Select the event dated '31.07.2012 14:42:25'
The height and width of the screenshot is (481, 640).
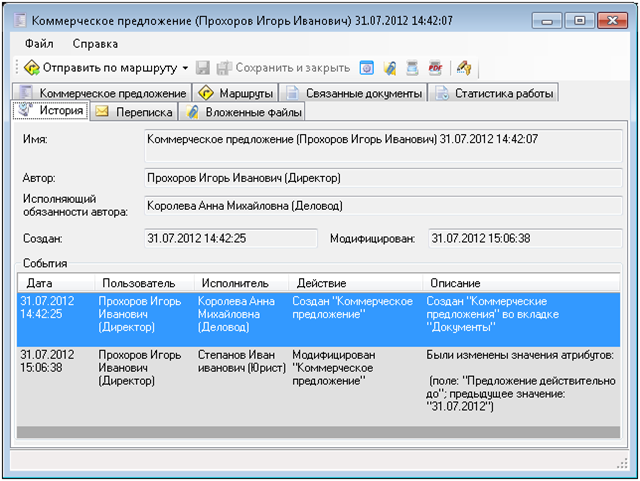pos(318,319)
